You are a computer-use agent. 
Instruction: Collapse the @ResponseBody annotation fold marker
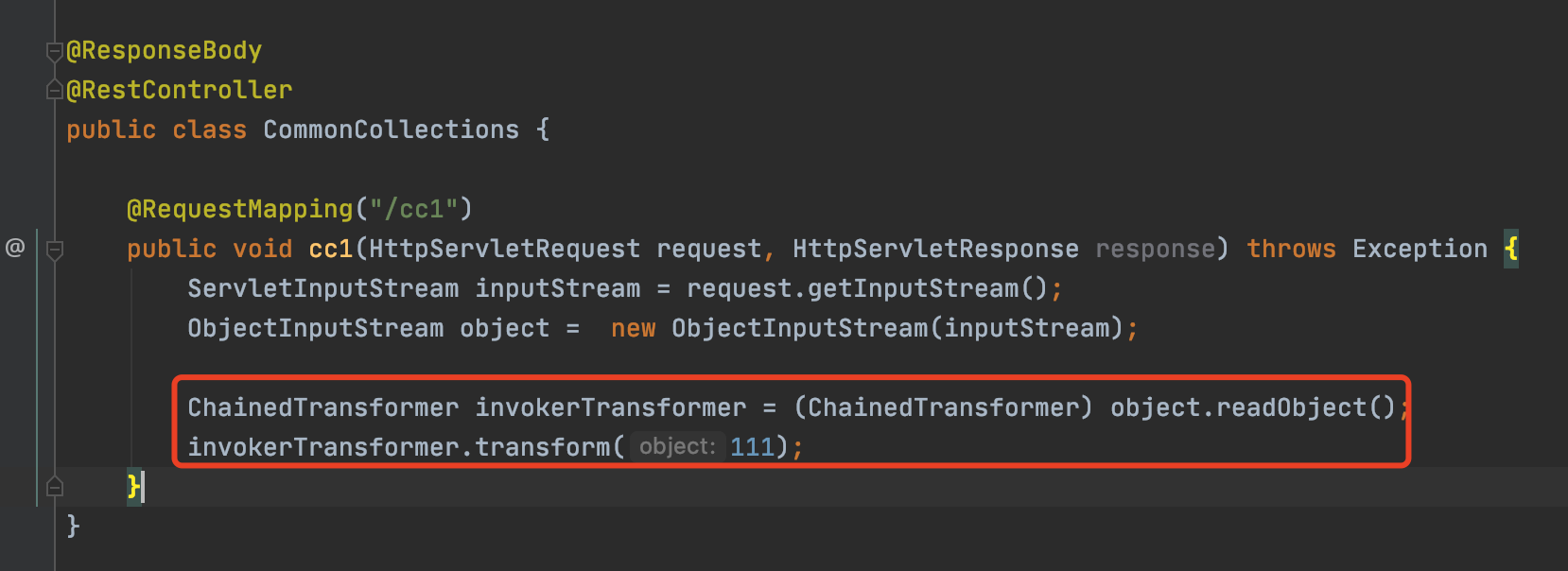[x=55, y=51]
